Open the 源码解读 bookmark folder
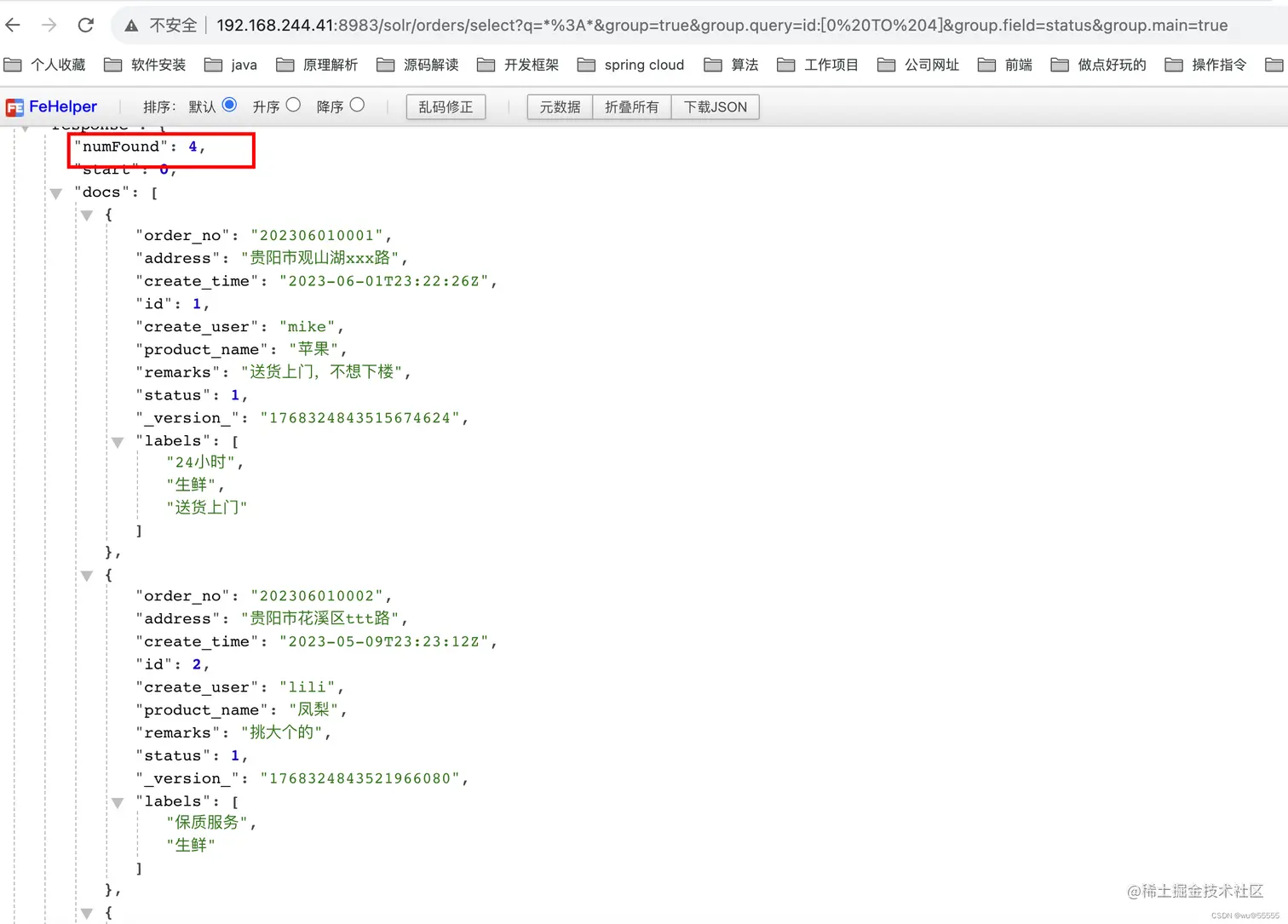This screenshot has height=924, width=1288. tap(417, 65)
